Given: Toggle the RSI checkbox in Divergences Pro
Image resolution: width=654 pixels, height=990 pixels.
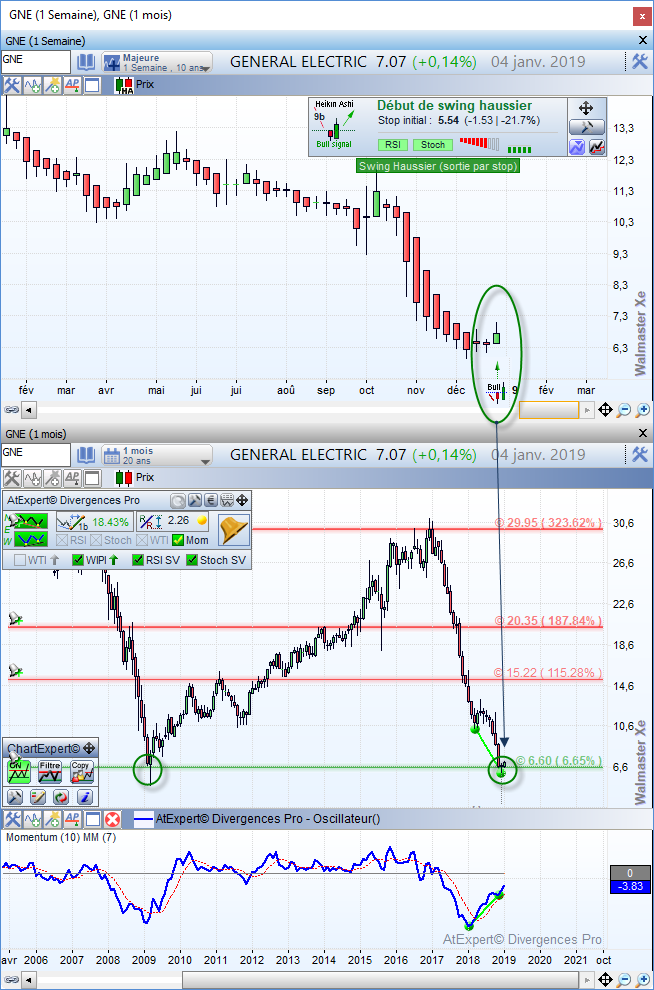Looking at the screenshot, I should [62, 540].
